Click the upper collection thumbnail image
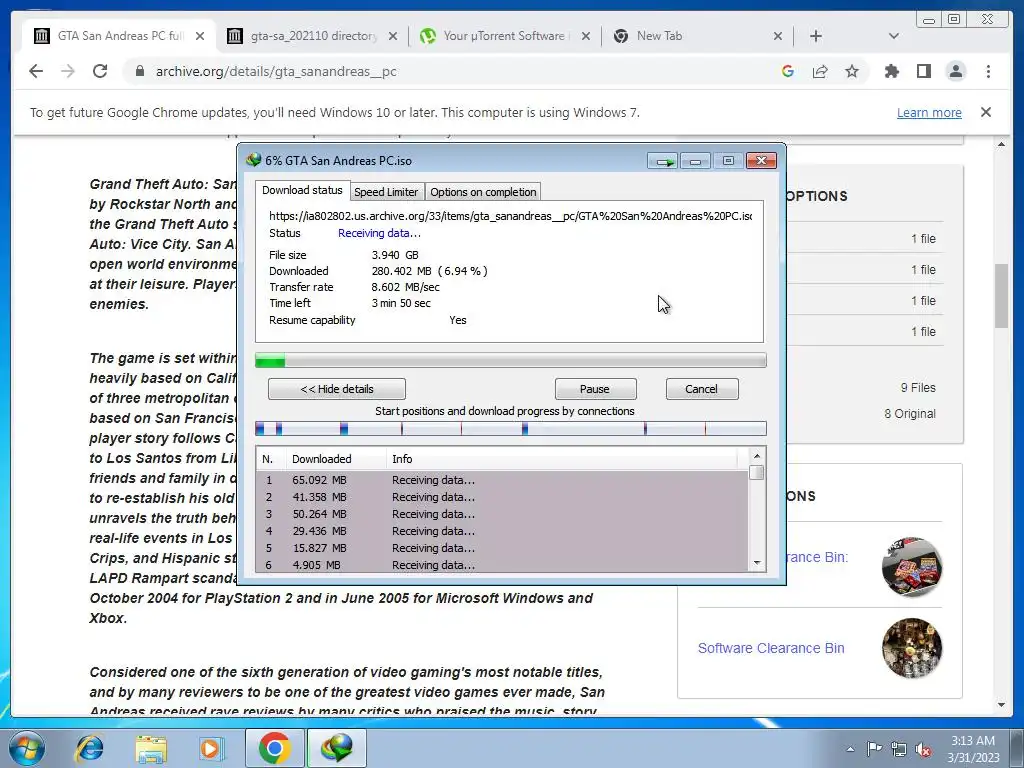Screen dimensions: 1024x768 [912, 567]
